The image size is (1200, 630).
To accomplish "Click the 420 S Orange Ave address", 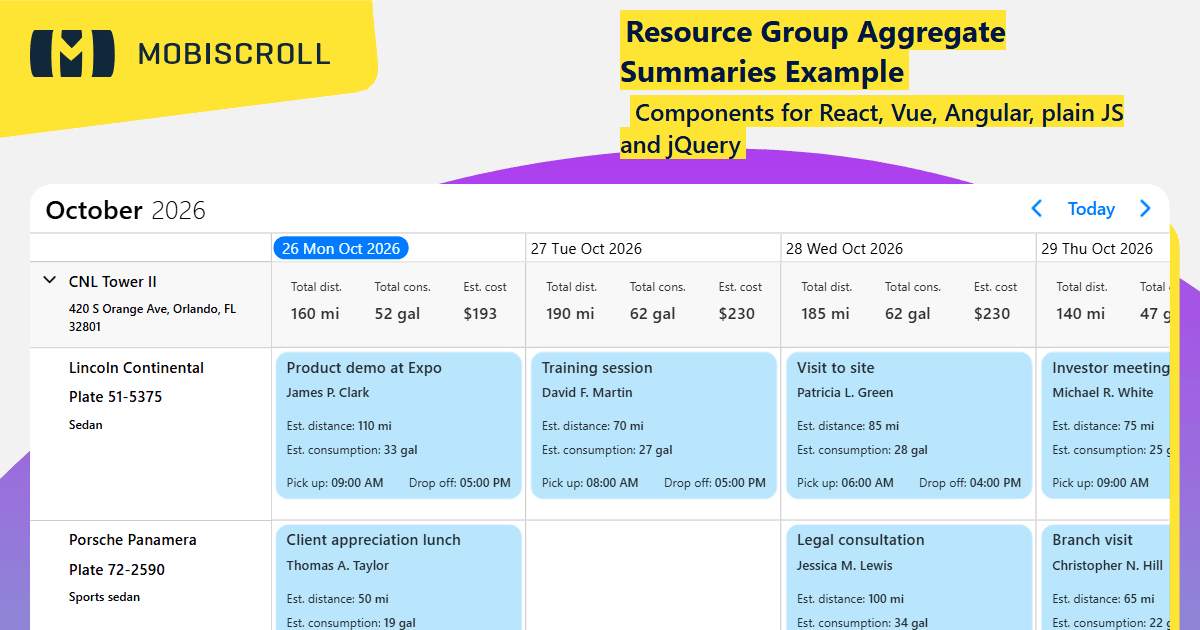I will (152, 318).
